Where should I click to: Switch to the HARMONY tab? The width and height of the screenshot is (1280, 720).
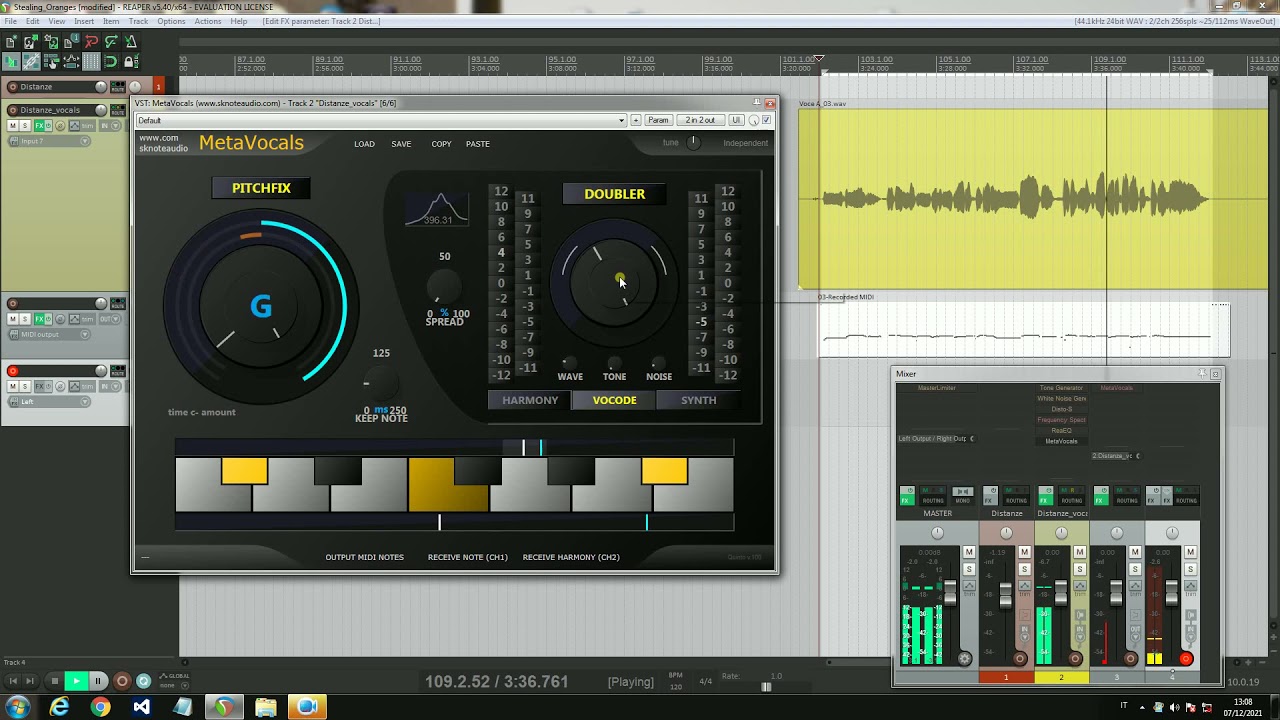[x=530, y=400]
